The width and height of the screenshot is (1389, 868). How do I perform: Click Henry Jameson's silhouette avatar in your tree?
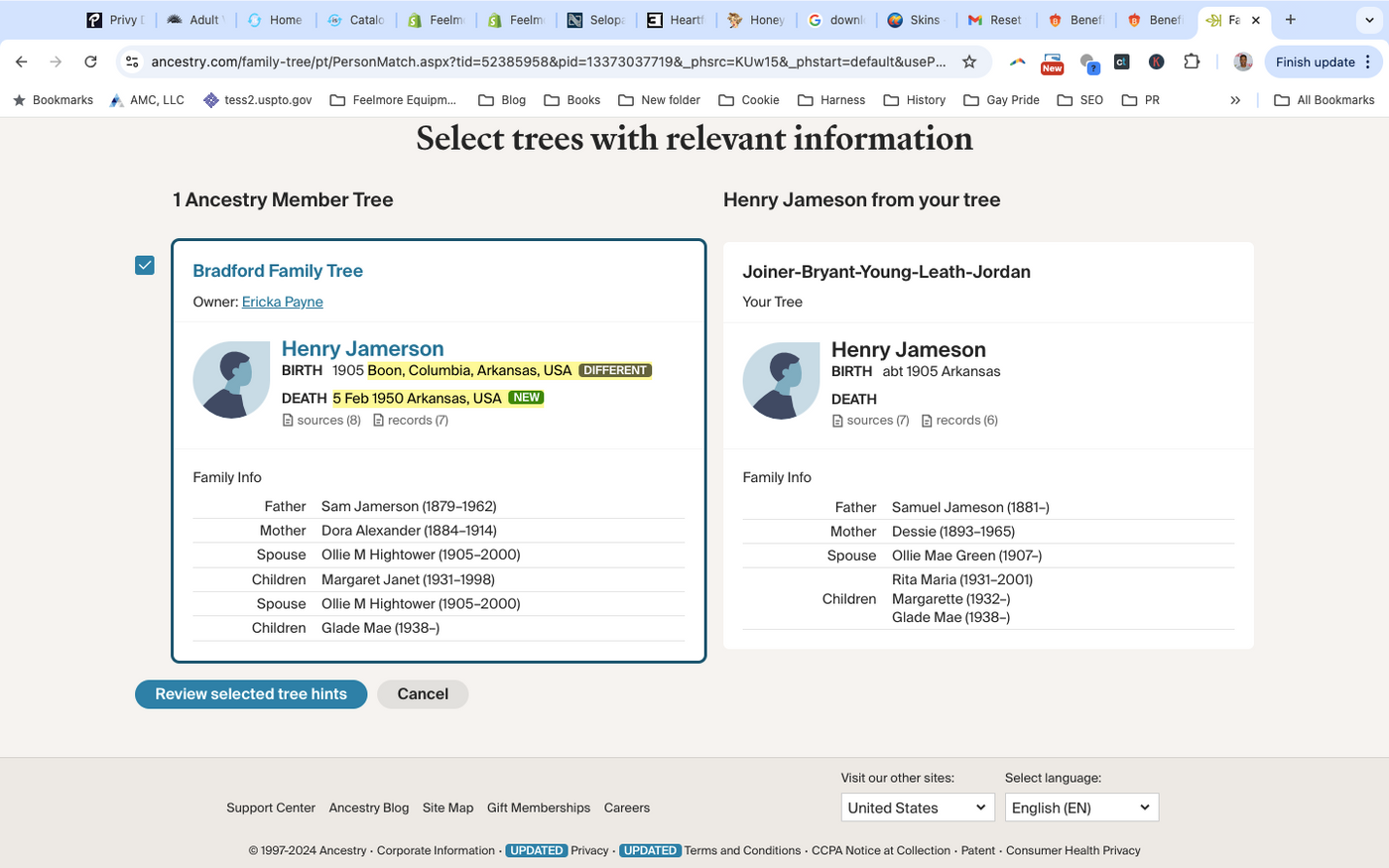tap(781, 381)
